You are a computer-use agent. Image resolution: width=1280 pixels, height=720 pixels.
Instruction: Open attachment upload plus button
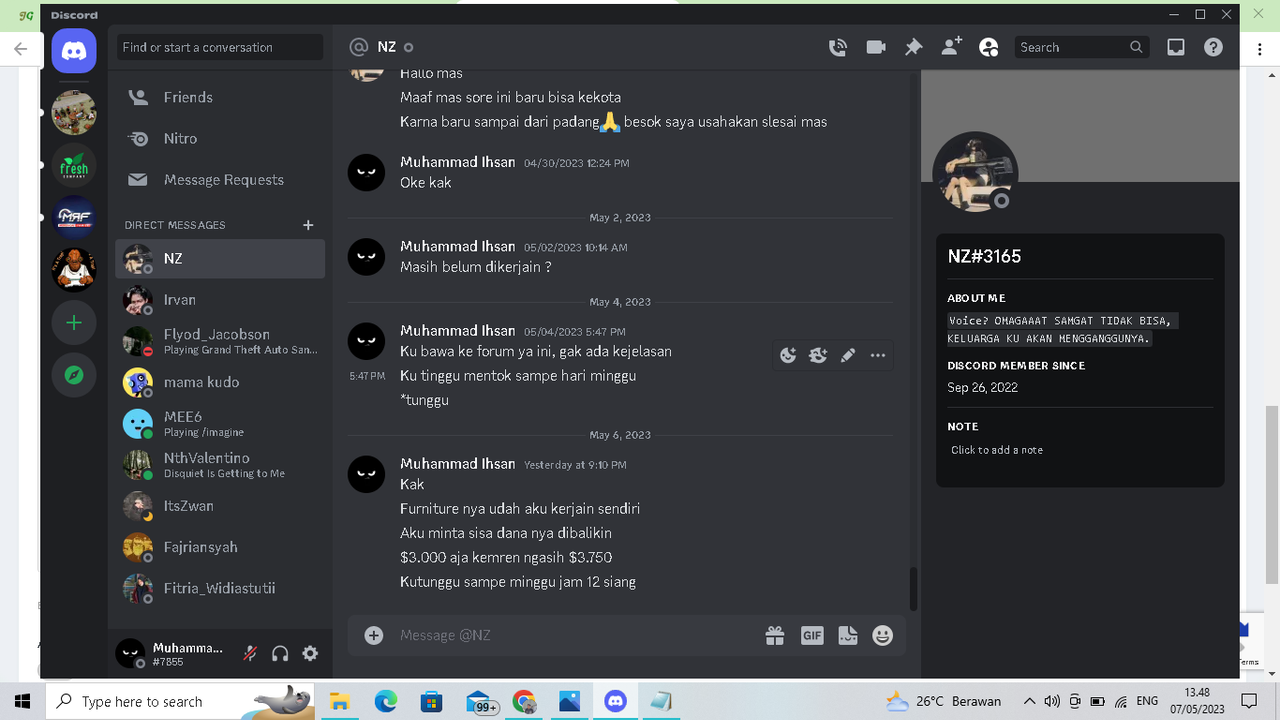coord(374,635)
